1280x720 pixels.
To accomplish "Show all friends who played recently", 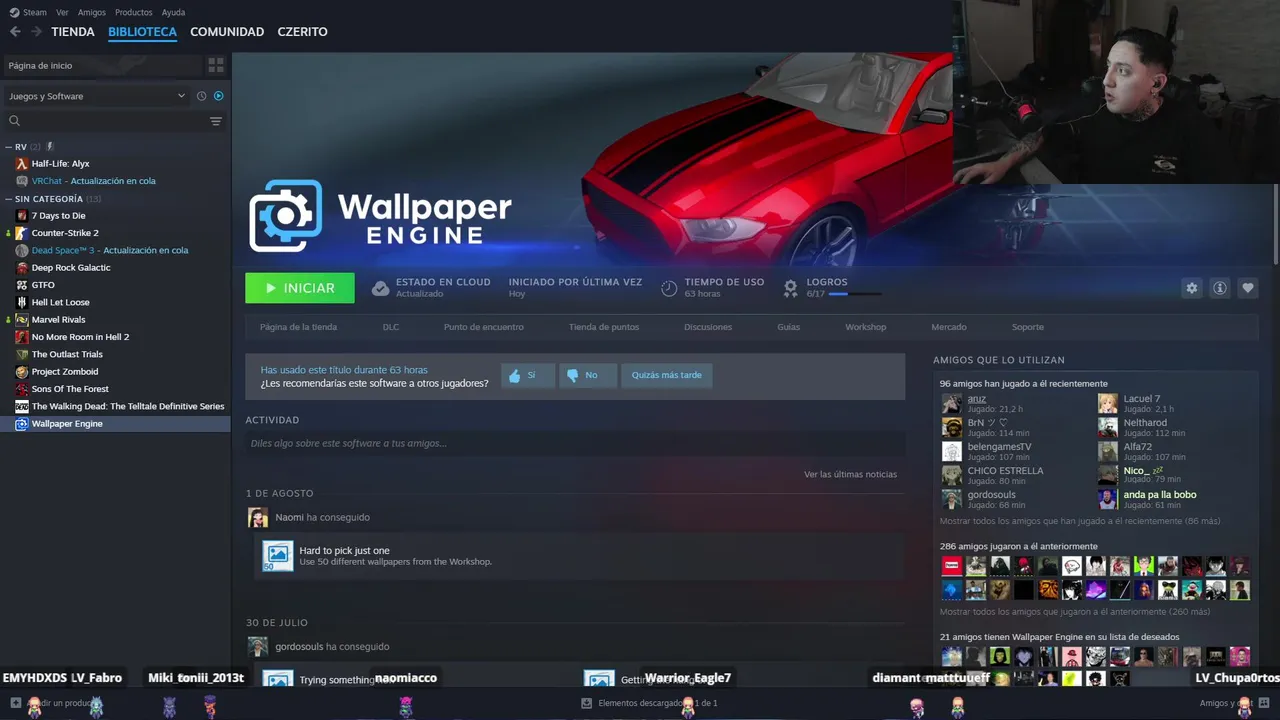I will tap(1080, 521).
